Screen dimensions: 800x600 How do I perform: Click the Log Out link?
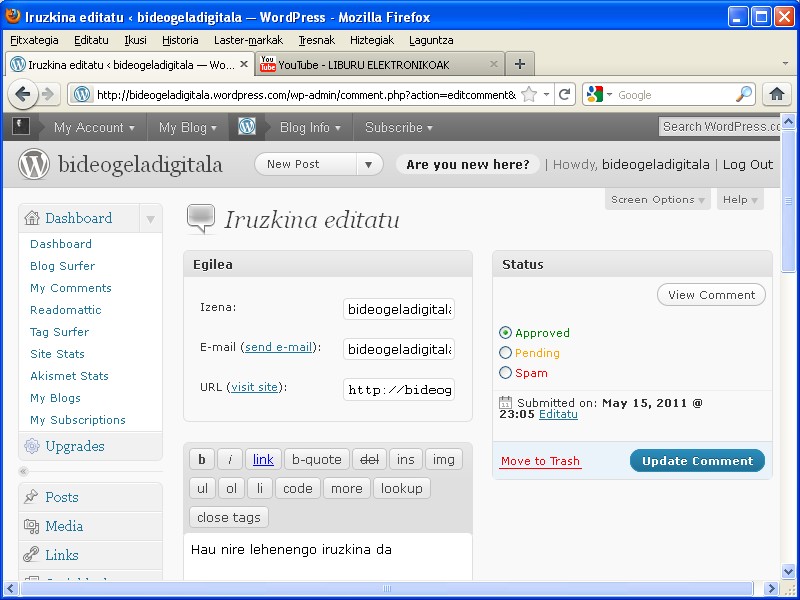coord(747,164)
